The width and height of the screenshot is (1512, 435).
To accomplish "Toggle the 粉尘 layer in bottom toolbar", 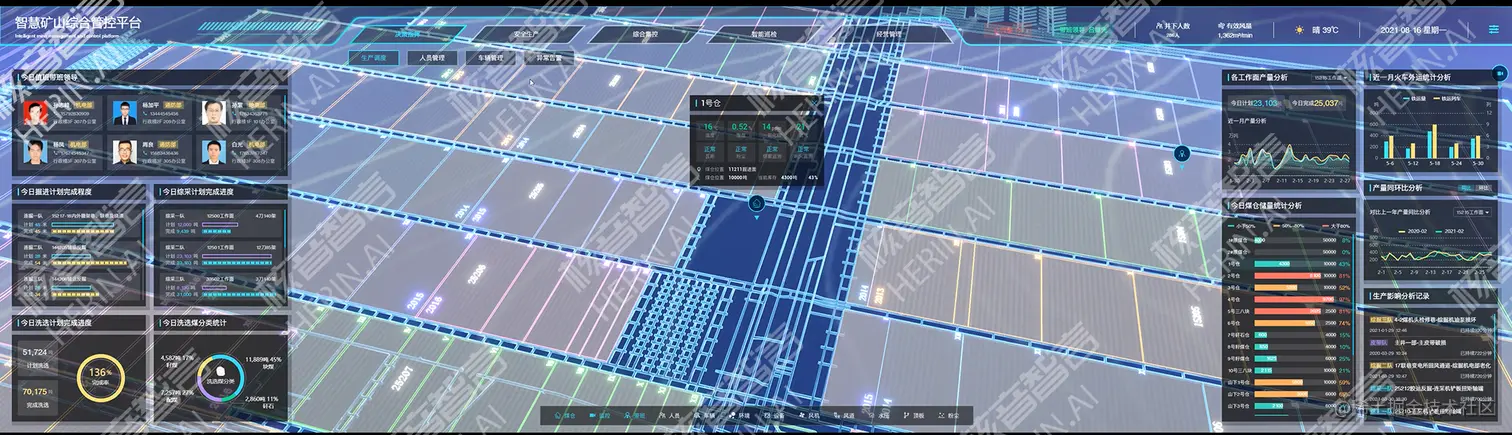I will pos(949,415).
